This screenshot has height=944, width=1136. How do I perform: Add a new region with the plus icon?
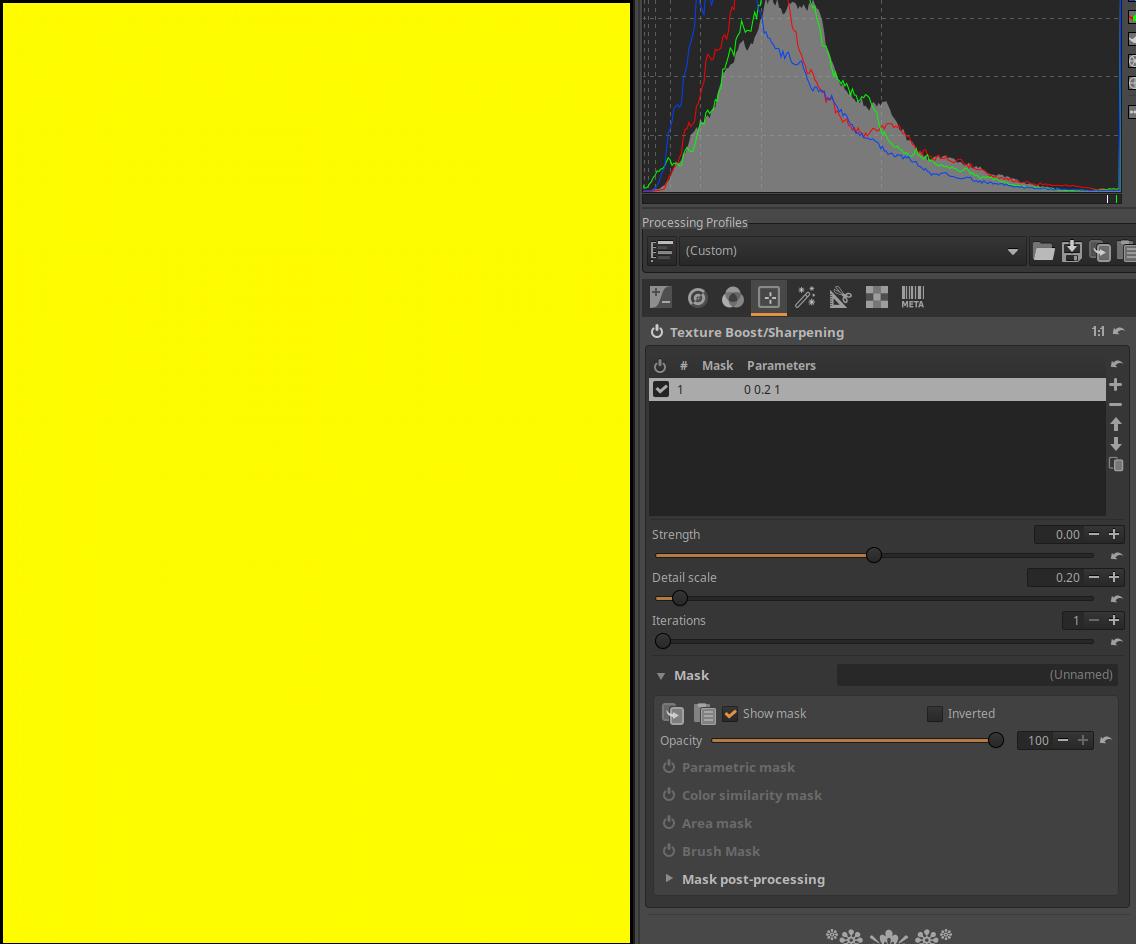click(x=1116, y=385)
